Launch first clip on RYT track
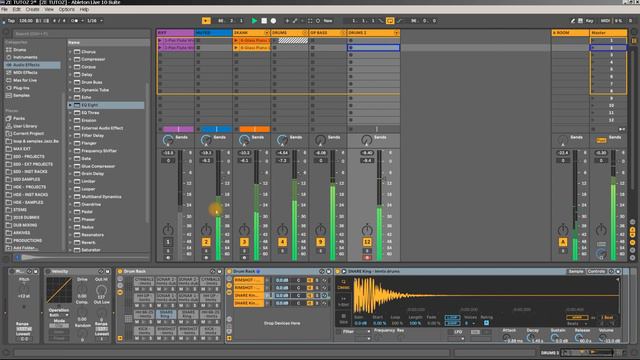This screenshot has width=640, height=360. 160,40
